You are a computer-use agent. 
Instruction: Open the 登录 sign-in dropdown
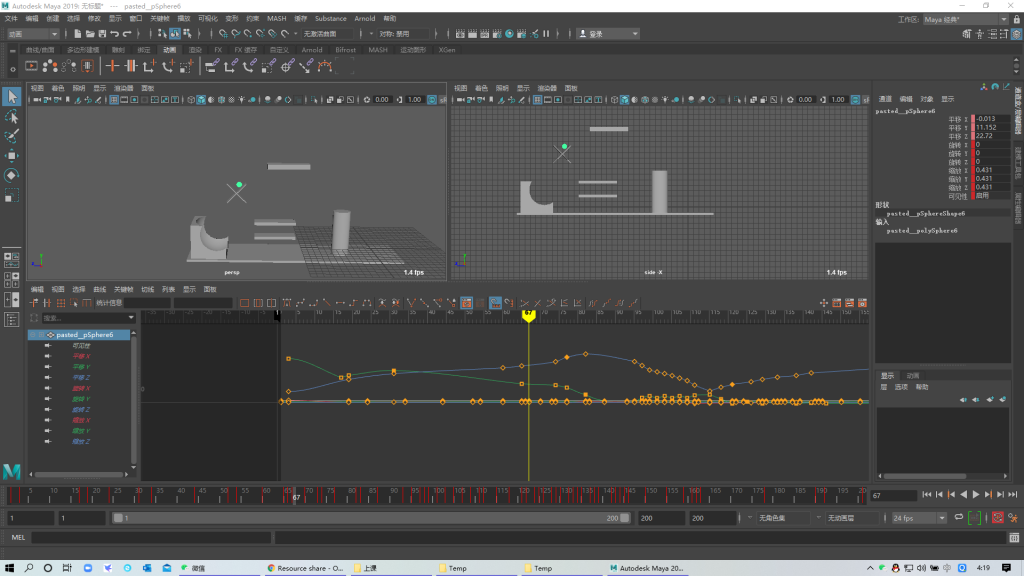[x=608, y=34]
